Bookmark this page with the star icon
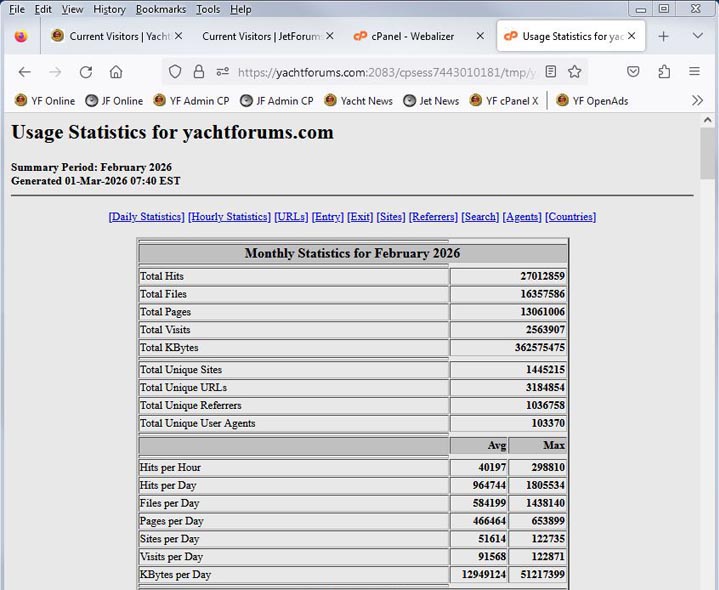This screenshot has height=590, width=719. 575,72
